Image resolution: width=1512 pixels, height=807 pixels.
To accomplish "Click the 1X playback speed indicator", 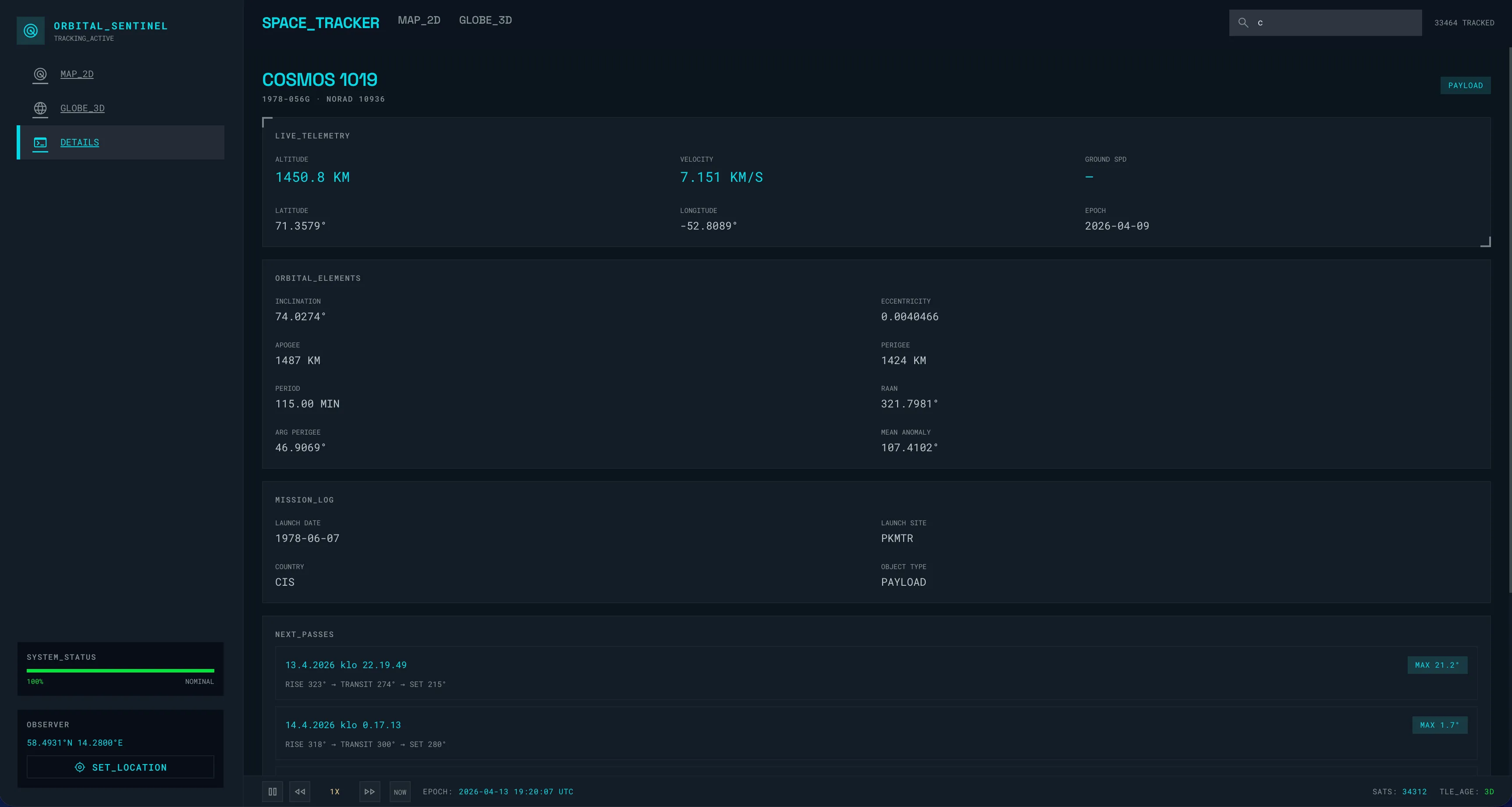I will 334,792.
